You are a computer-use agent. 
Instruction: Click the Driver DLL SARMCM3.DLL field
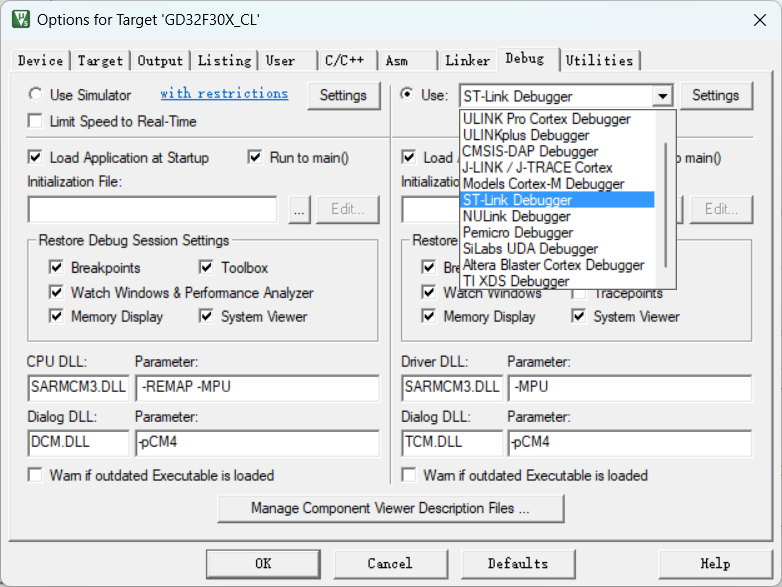click(452, 388)
